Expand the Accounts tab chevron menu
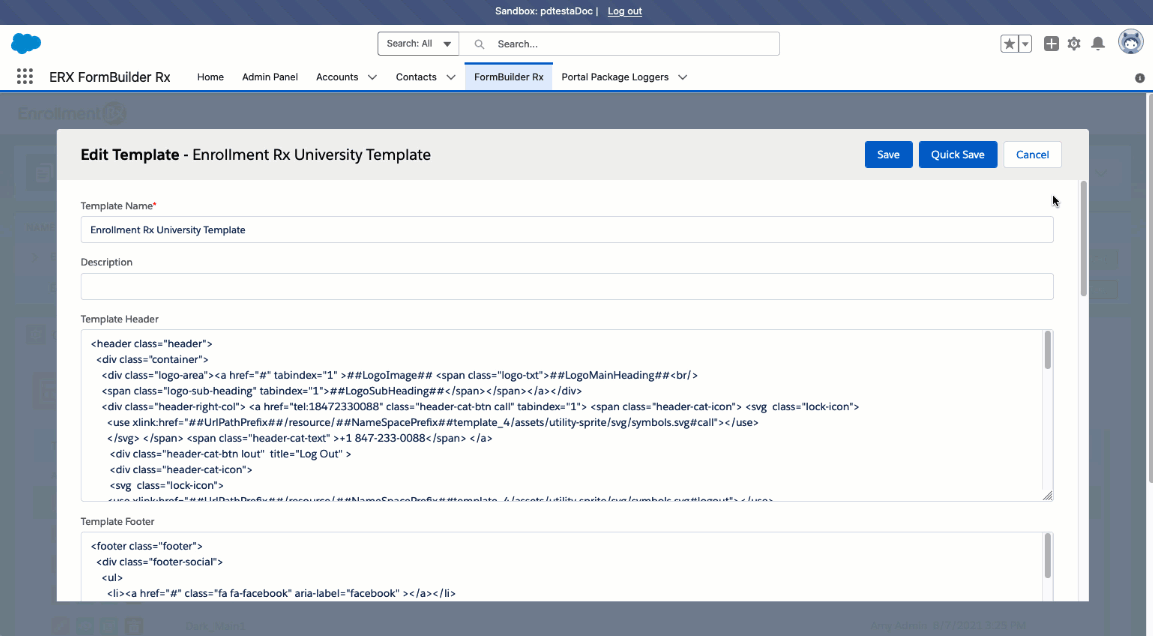Image resolution: width=1153 pixels, height=636 pixels. 372,77
